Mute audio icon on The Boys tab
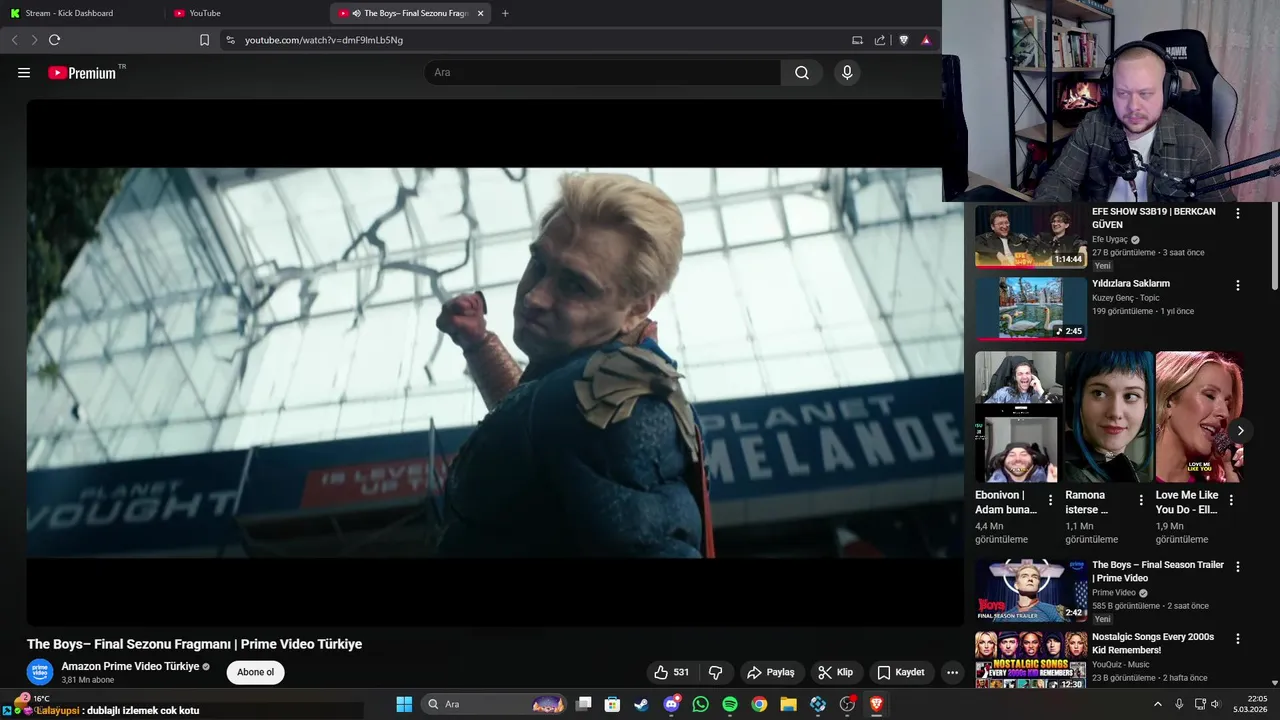This screenshot has width=1280, height=720. [x=356, y=13]
